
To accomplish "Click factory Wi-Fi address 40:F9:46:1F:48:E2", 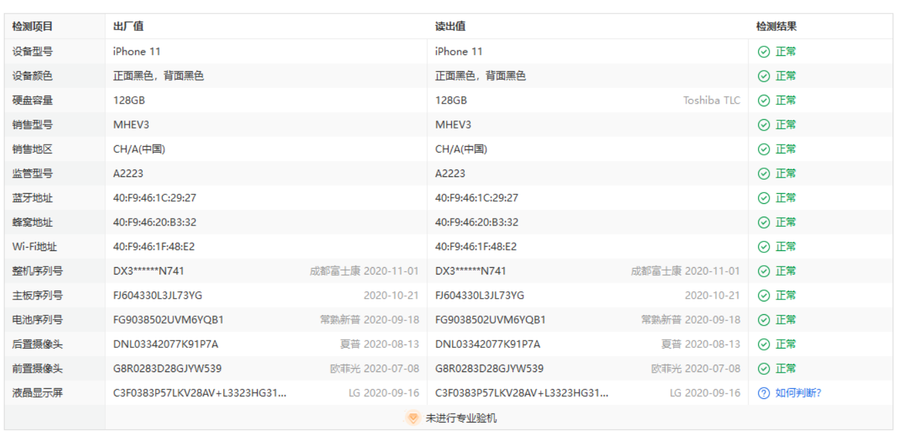I will coord(154,247).
